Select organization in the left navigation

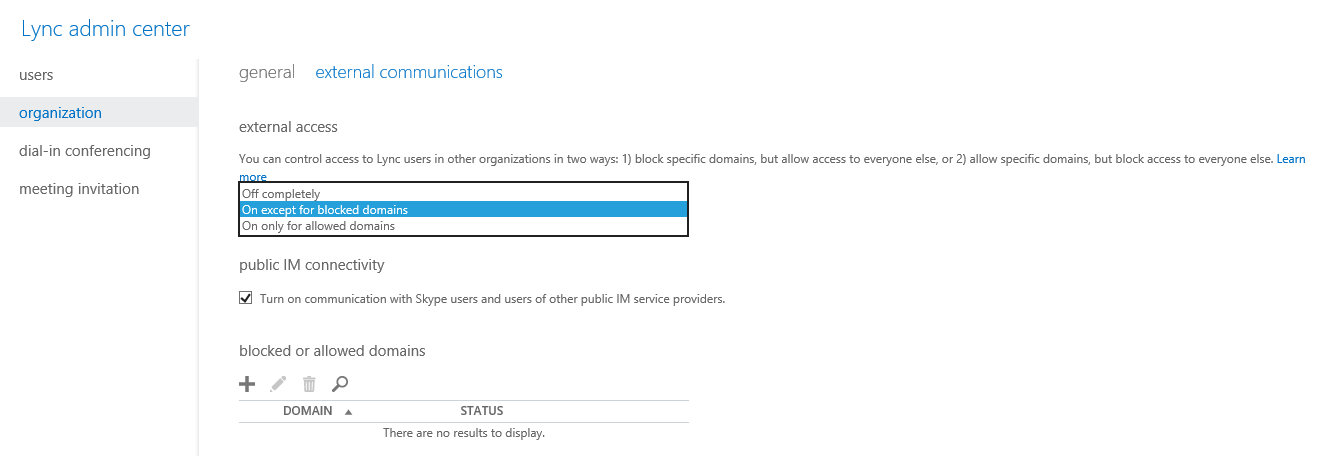point(61,113)
